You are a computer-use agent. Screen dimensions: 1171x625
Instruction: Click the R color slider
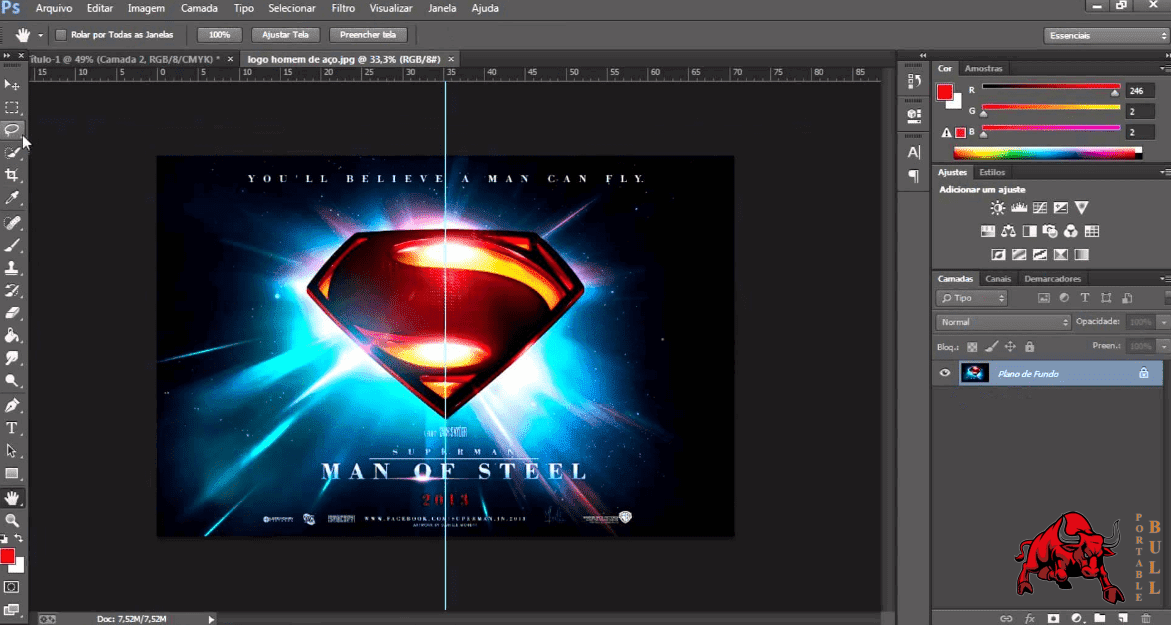1051,88
